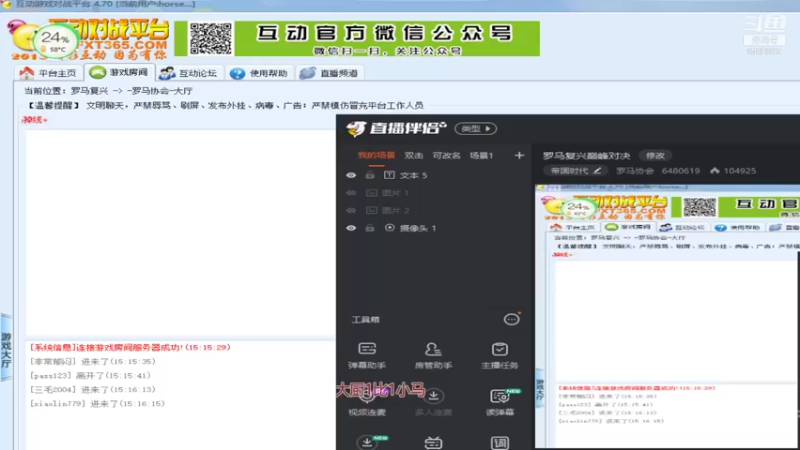
Task: Open the 房管助手 tool
Action: pyautogui.click(x=433, y=355)
